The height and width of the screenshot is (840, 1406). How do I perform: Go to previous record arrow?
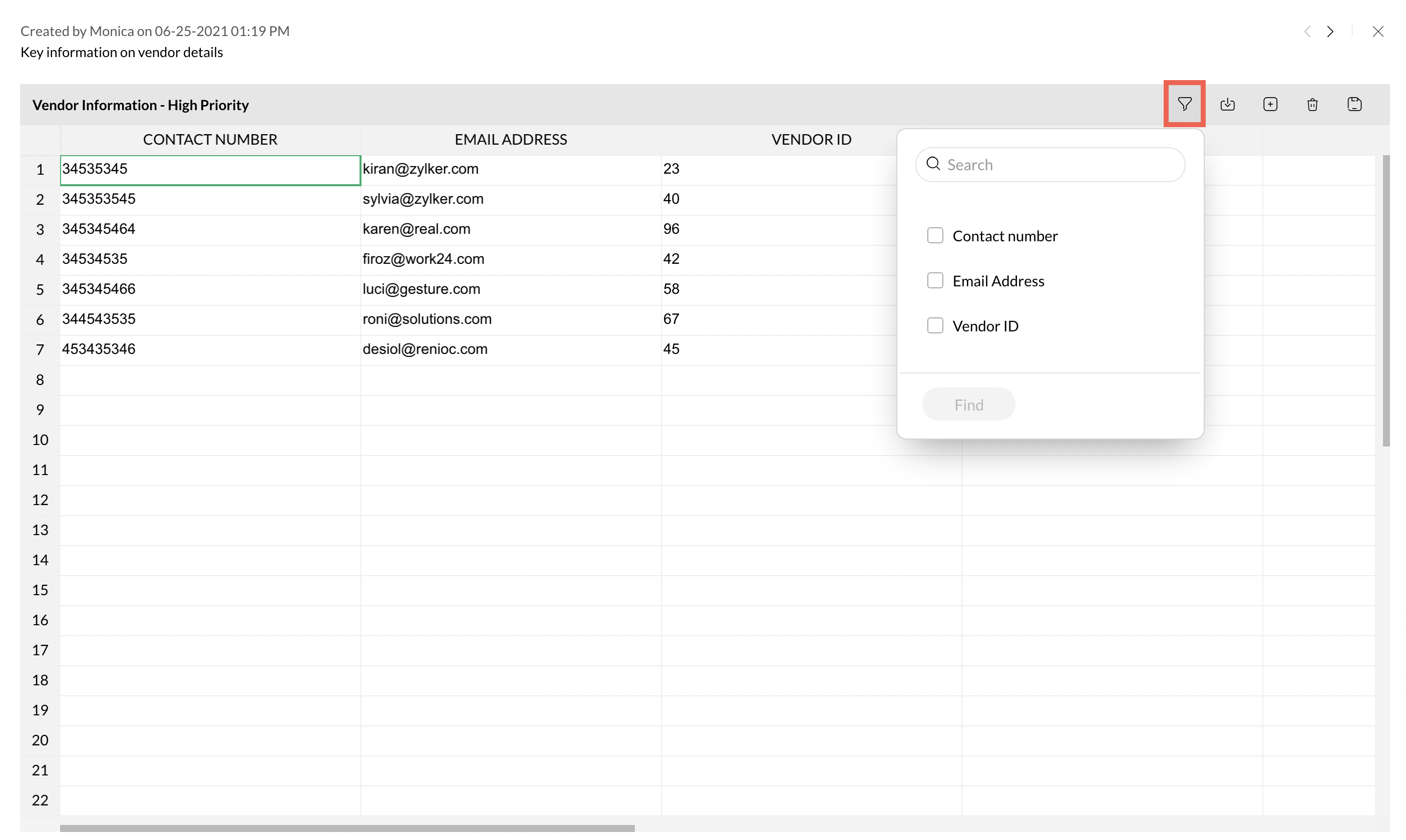[1307, 32]
